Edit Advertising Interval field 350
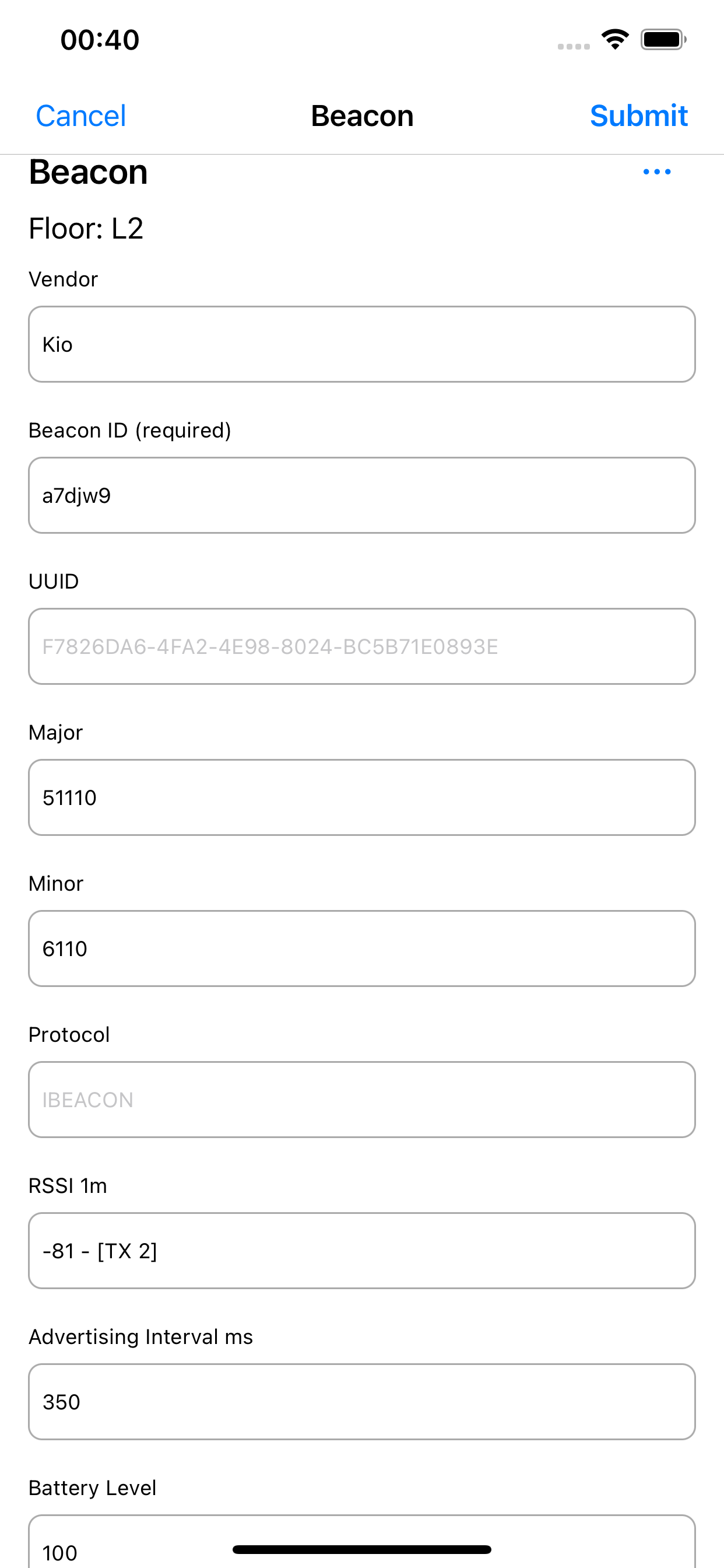The height and width of the screenshot is (1568, 724). tap(362, 1401)
